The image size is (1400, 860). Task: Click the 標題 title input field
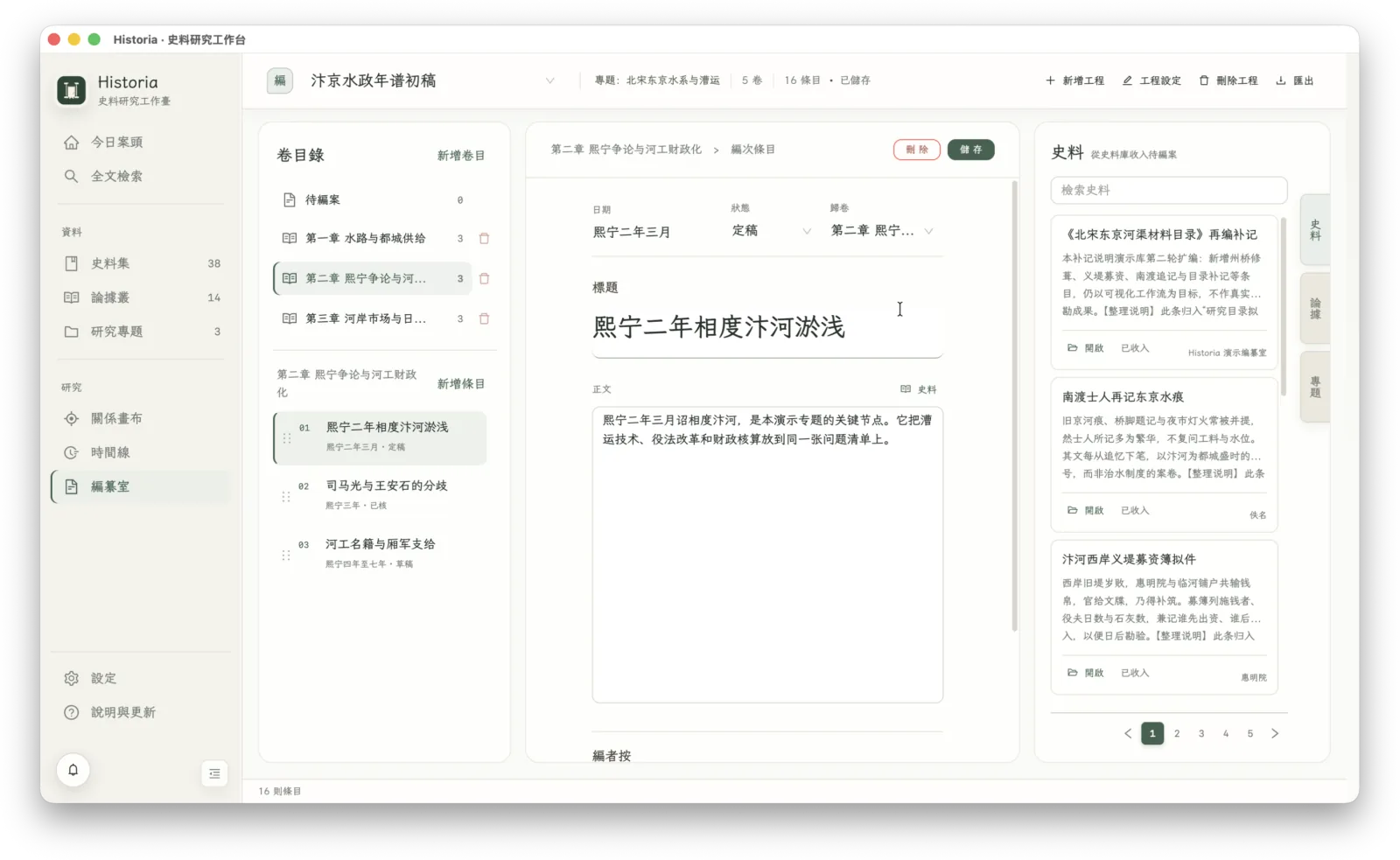tap(766, 327)
